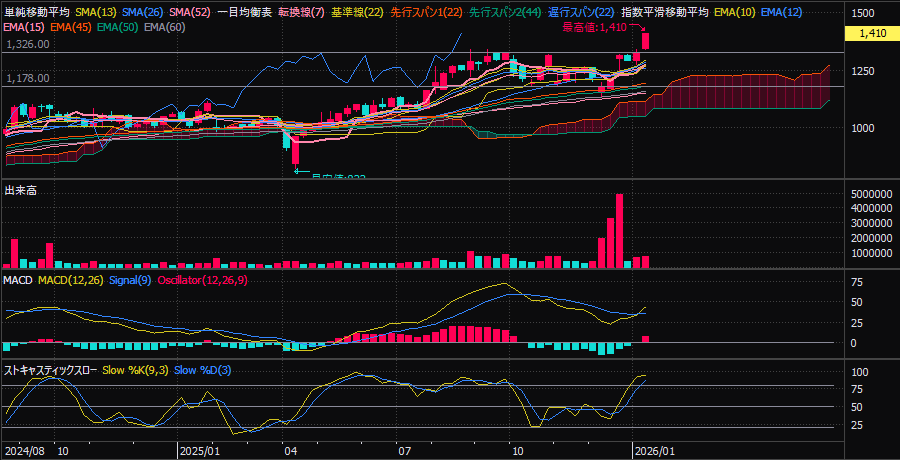900x460 pixels.
Task: Click the SMA(13) legend label
Action: pos(95,12)
